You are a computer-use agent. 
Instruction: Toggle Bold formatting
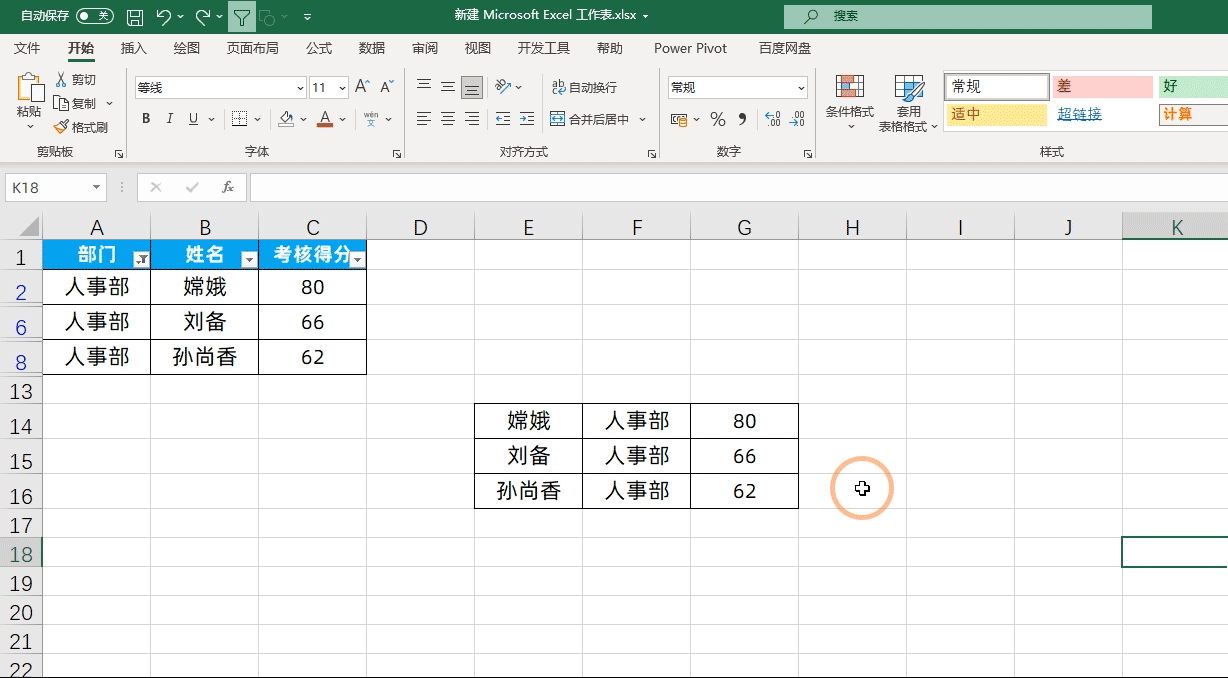tap(146, 119)
